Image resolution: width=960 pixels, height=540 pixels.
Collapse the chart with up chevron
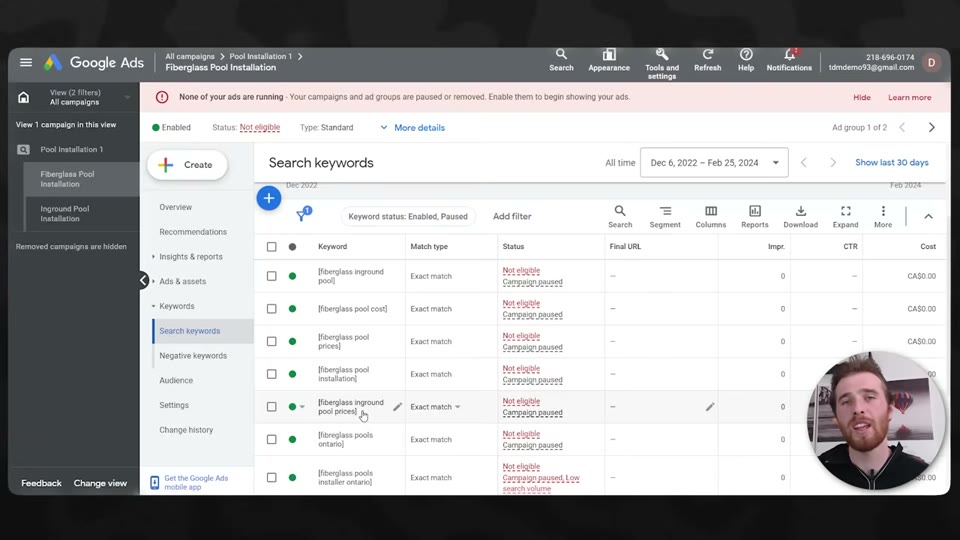928,216
